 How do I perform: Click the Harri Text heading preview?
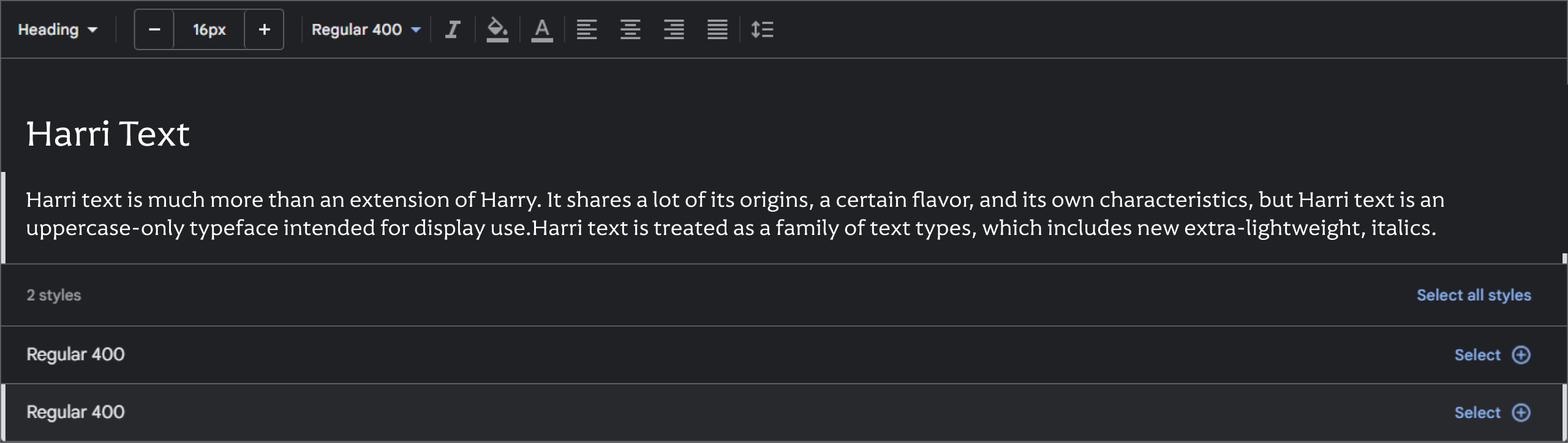click(x=108, y=134)
